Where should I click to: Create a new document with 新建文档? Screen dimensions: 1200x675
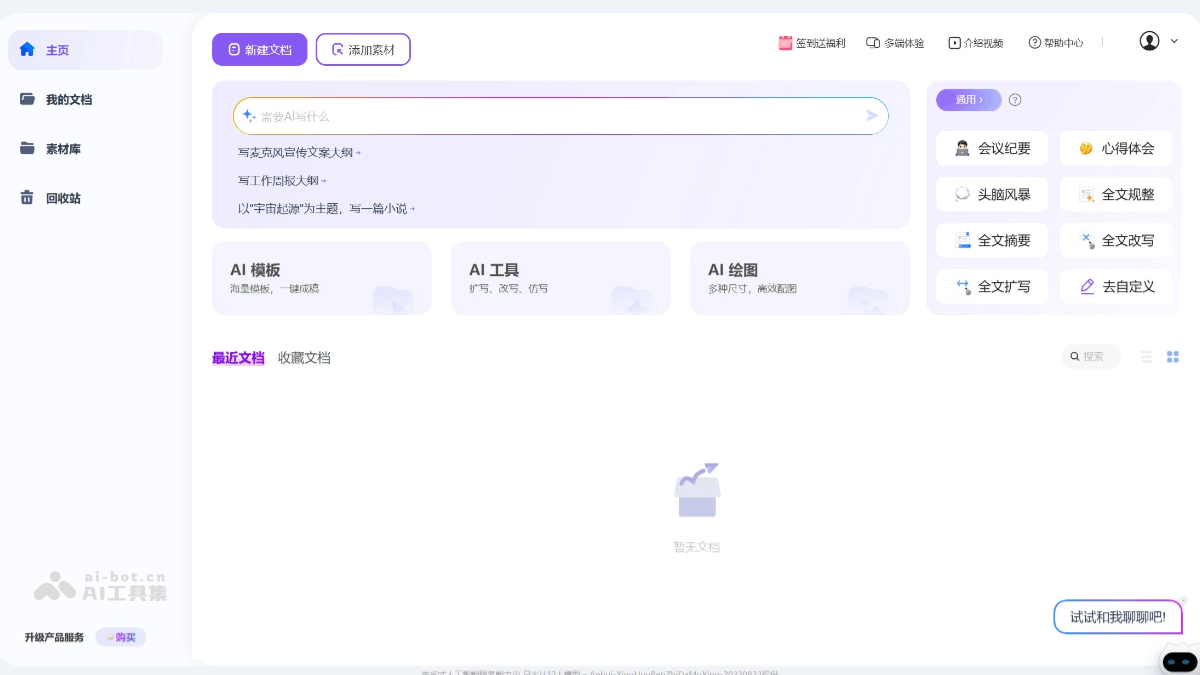[x=259, y=49]
